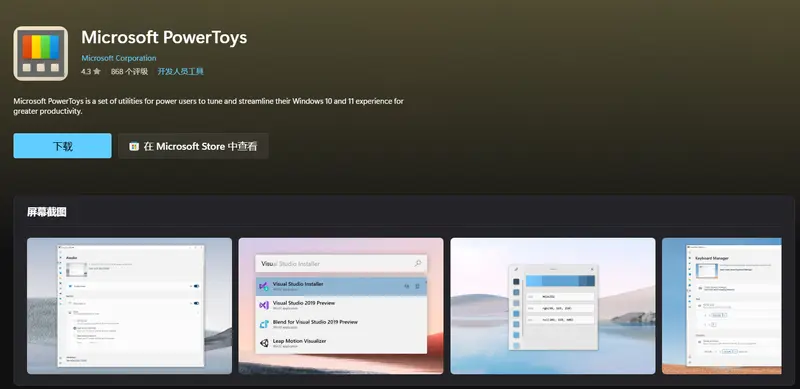Open the Microsoft Corporation publisher link
The height and width of the screenshot is (389, 800).
pos(119,58)
